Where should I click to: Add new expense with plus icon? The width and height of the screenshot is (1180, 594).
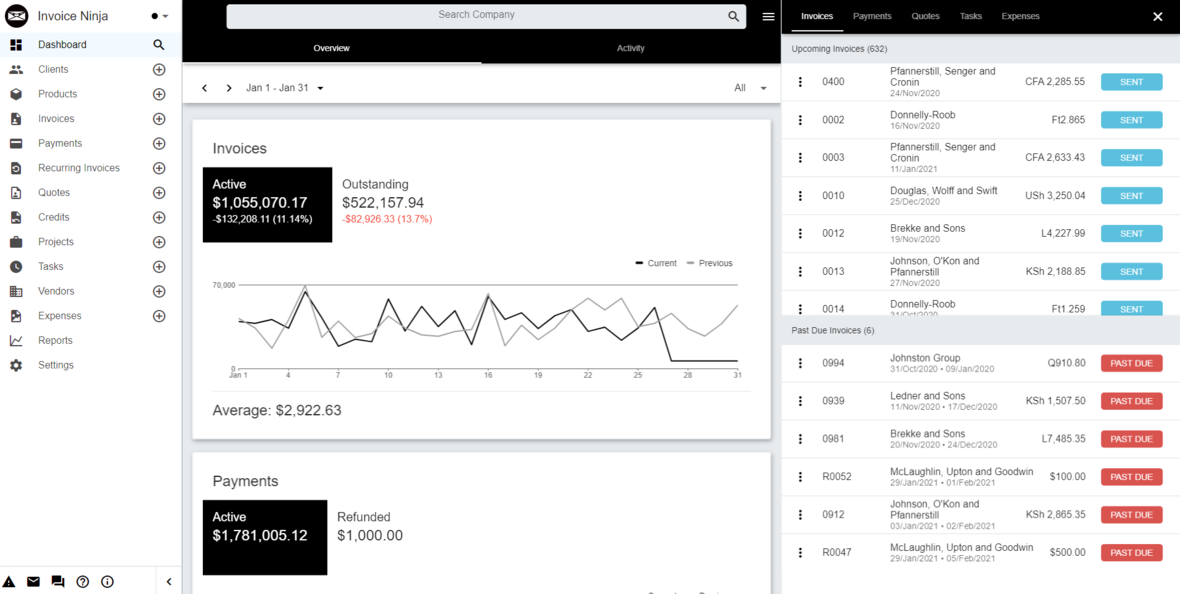pos(159,316)
